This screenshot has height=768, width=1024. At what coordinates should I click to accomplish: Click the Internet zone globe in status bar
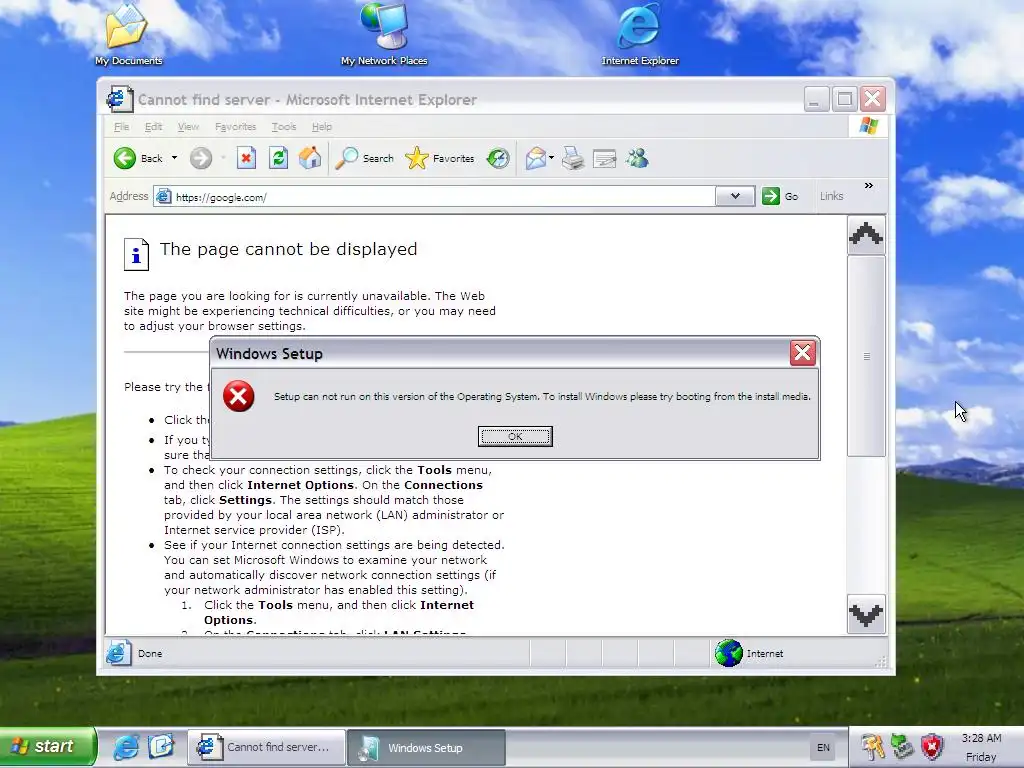coord(728,653)
